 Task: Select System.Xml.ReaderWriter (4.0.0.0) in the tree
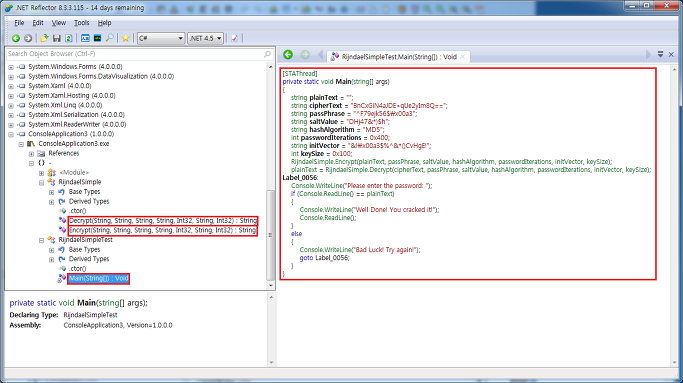click(x=77, y=124)
